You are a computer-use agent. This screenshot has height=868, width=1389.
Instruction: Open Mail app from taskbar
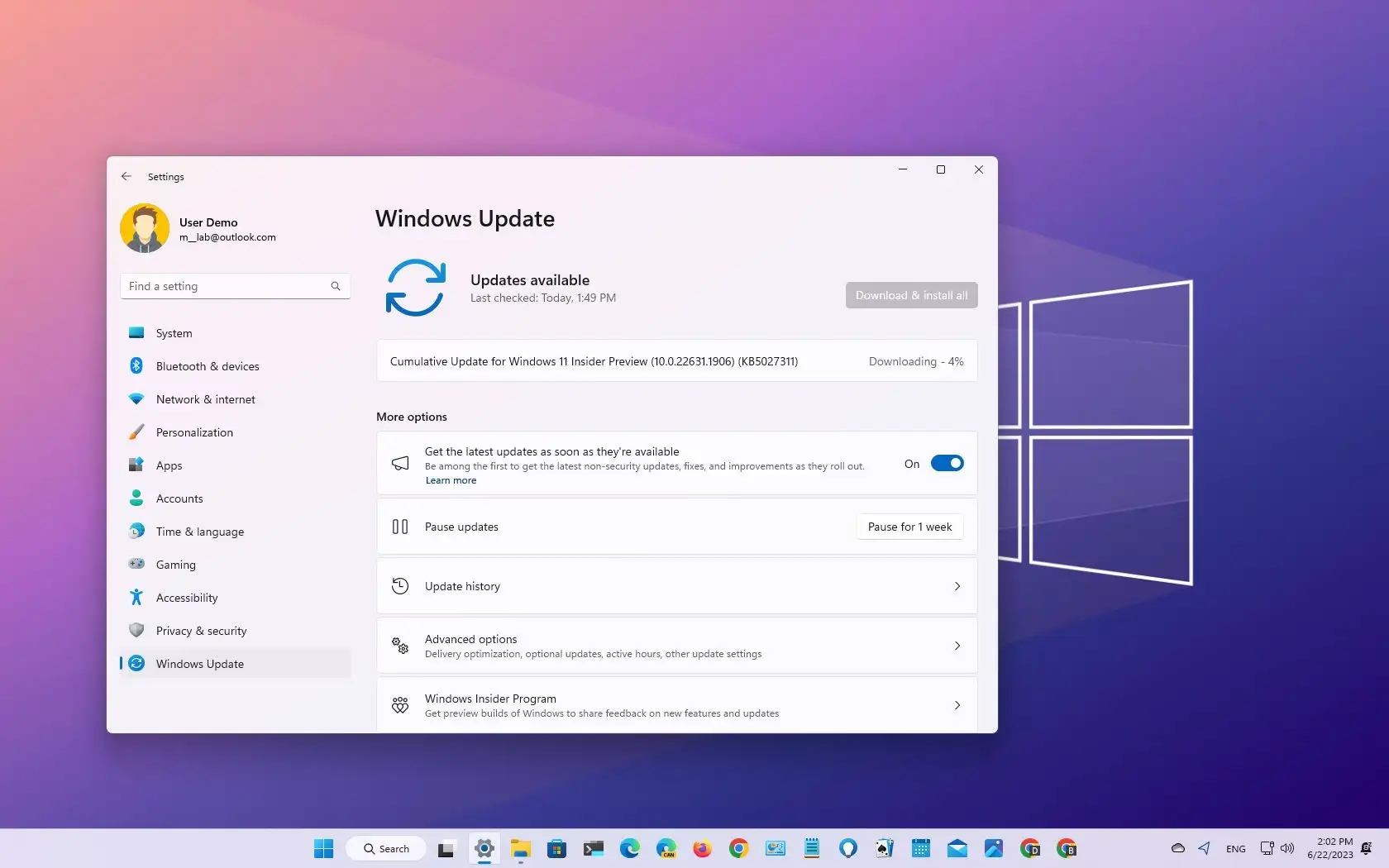point(957,848)
